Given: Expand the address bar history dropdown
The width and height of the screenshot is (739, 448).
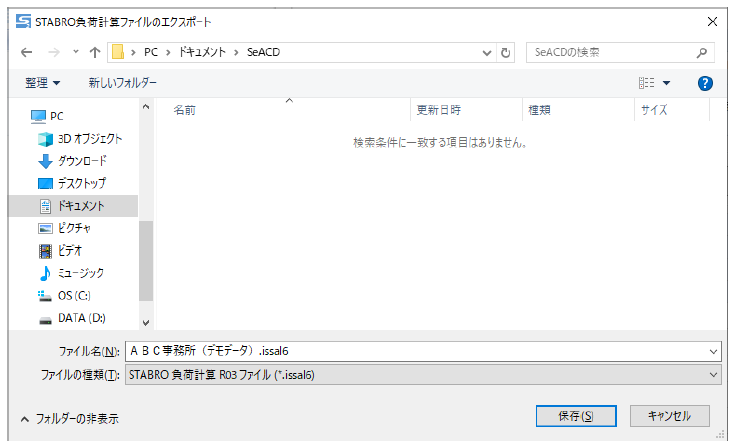Looking at the screenshot, I should [486, 51].
